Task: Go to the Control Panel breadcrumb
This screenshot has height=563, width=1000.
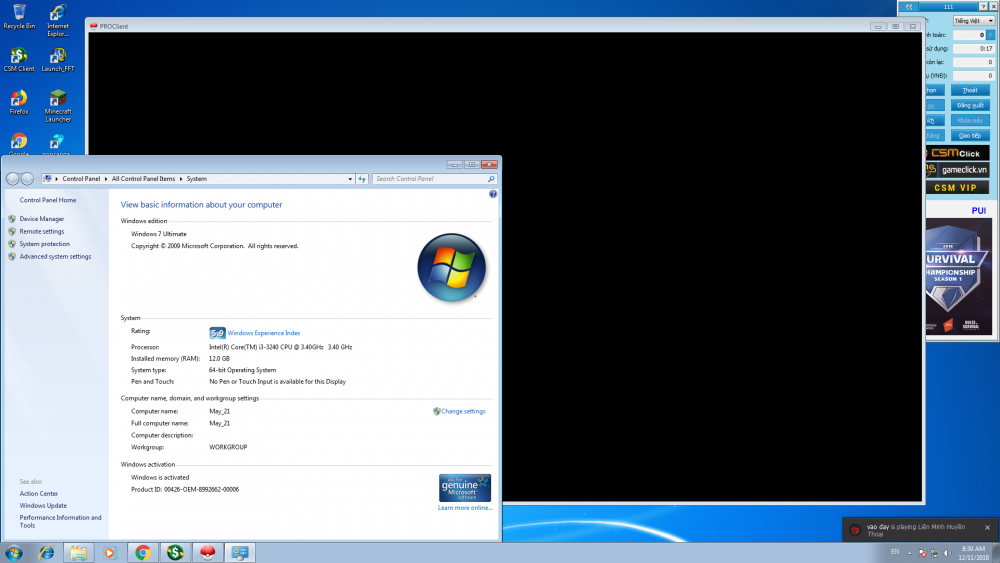Action: [x=81, y=179]
